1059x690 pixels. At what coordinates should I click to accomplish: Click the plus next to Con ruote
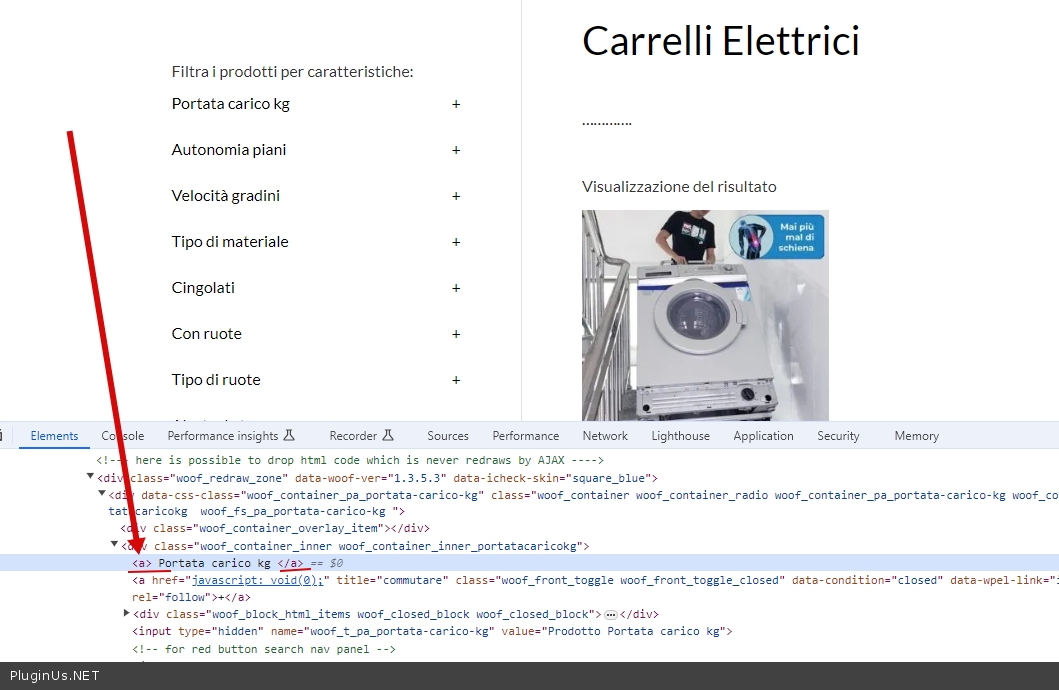click(456, 334)
